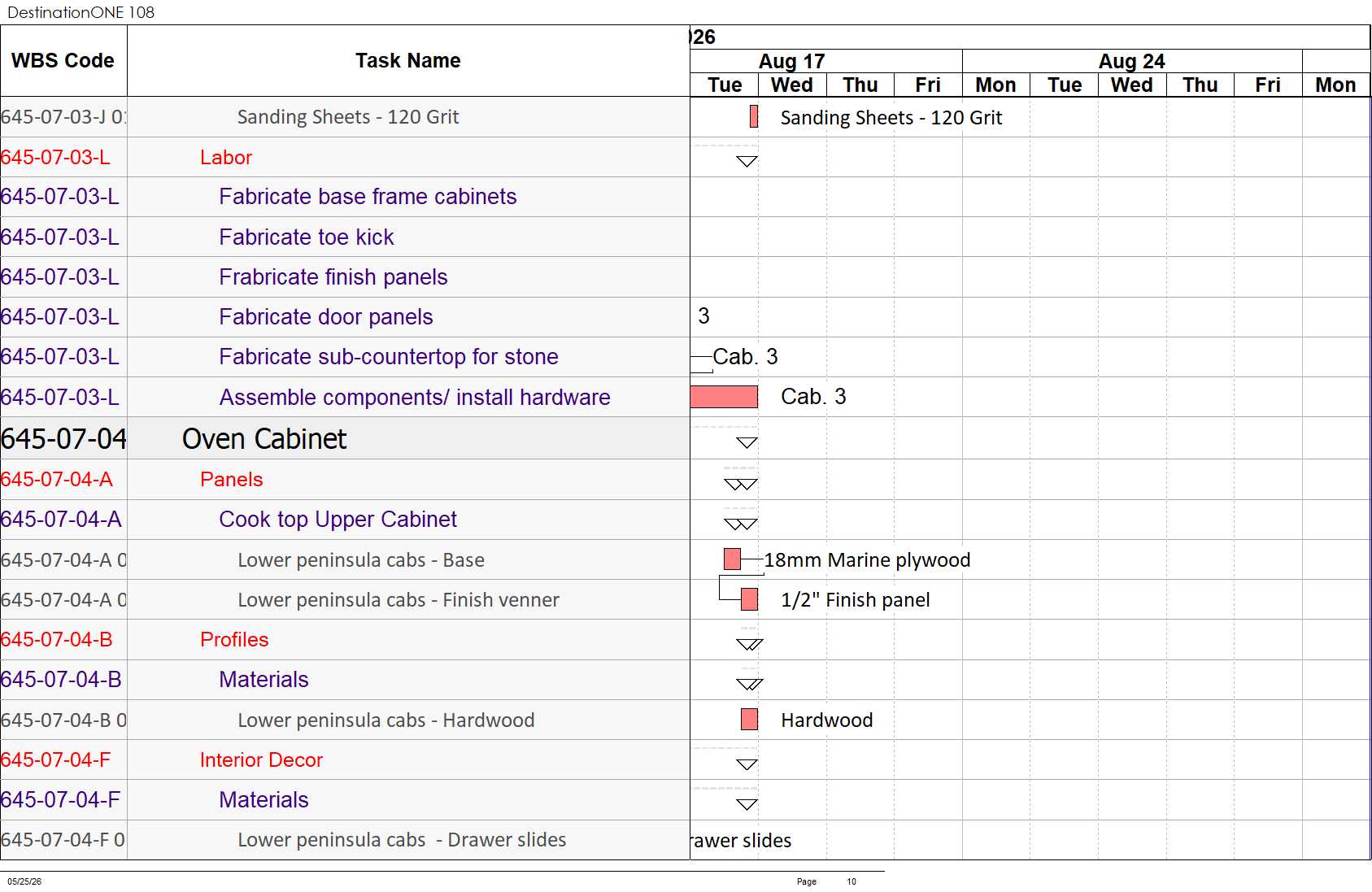Image resolution: width=1372 pixels, height=892 pixels.
Task: Click the Sanding Sheets - 120 Grit bar label
Action: pos(891,117)
